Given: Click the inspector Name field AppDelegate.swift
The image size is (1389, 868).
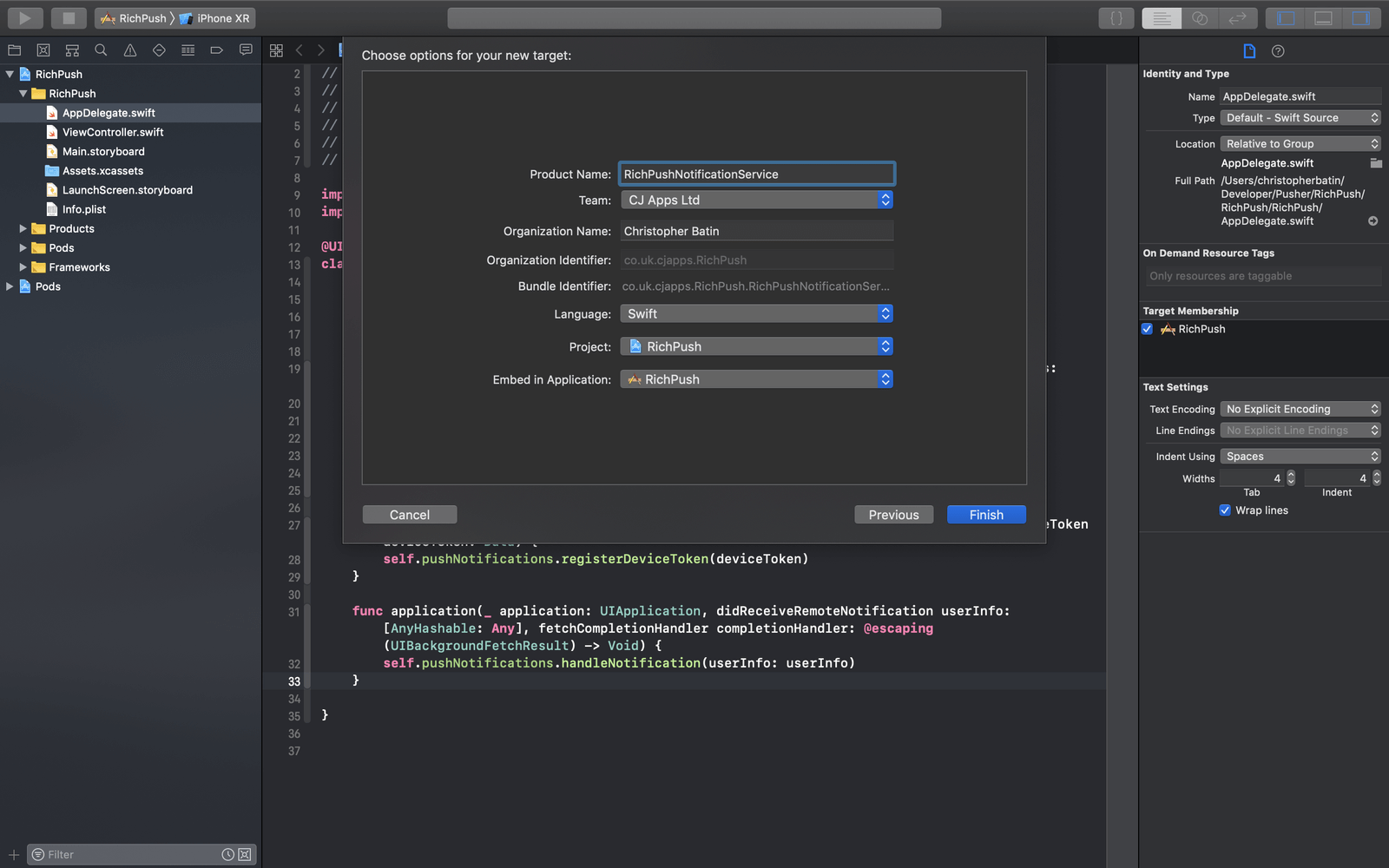Looking at the screenshot, I should 1300,96.
